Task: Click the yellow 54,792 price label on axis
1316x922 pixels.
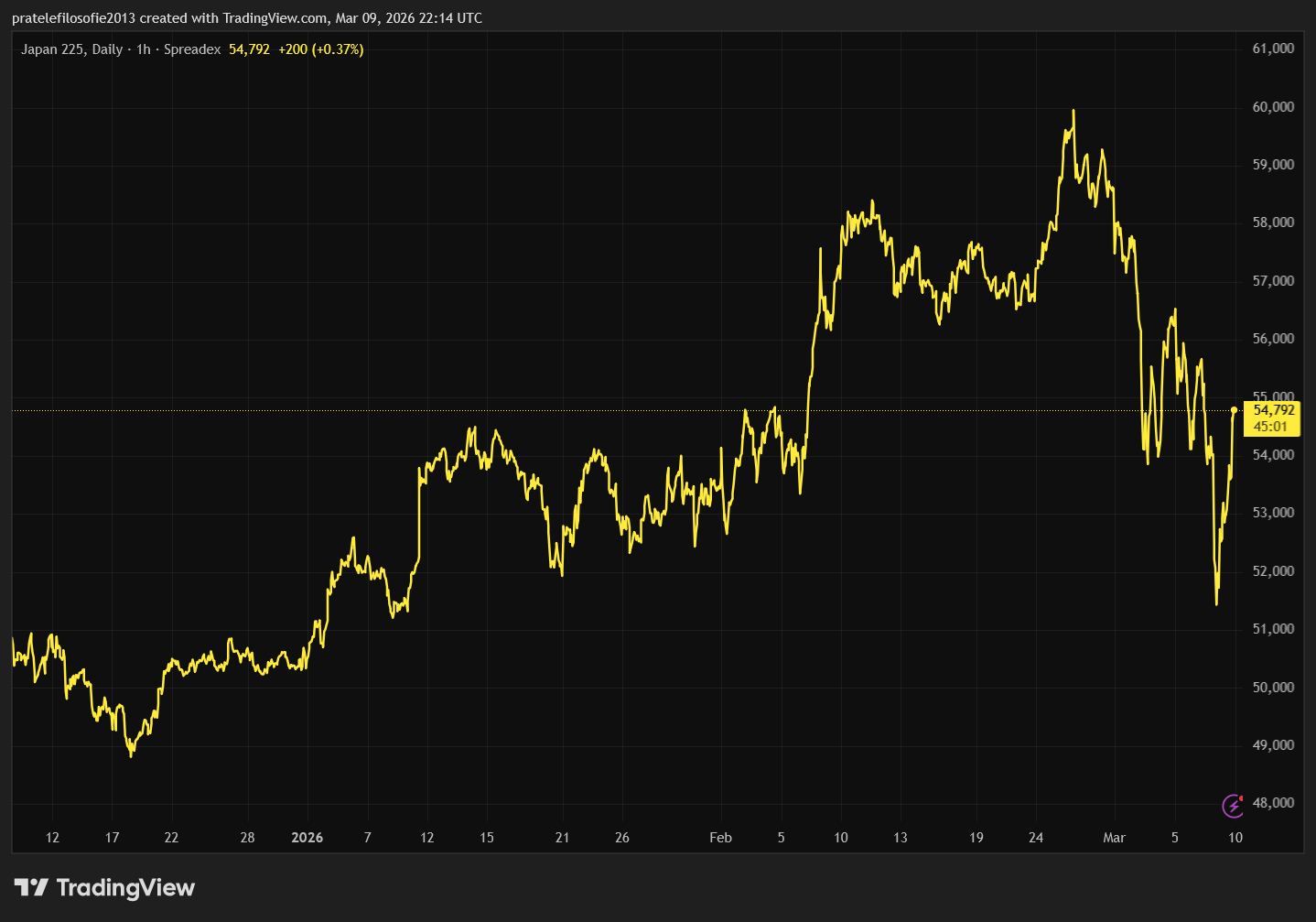Action: click(x=1273, y=410)
